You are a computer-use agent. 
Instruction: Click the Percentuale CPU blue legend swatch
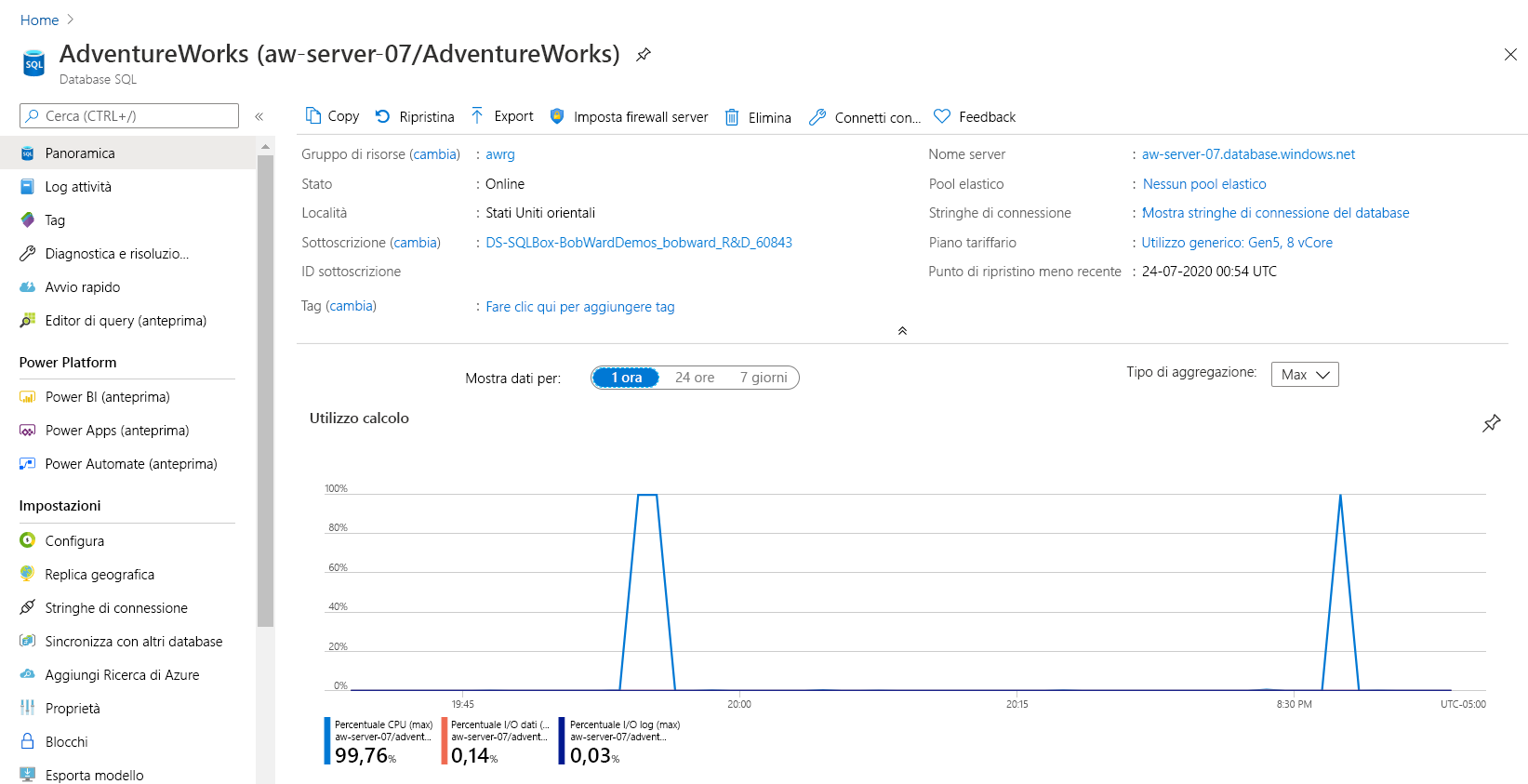pos(327,740)
